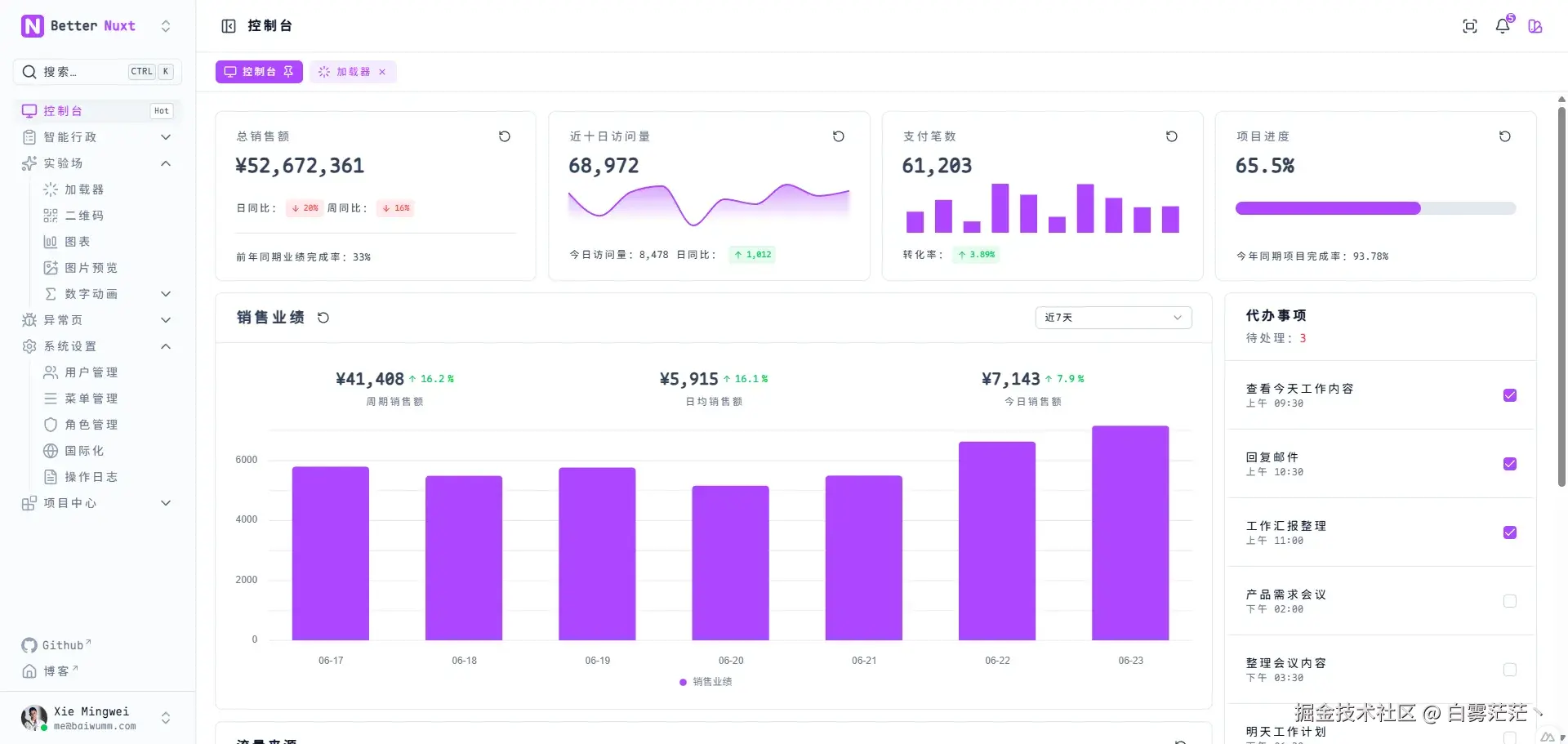The height and width of the screenshot is (744, 1568).
Task: Close the 加载器 tab
Action: coord(382,72)
